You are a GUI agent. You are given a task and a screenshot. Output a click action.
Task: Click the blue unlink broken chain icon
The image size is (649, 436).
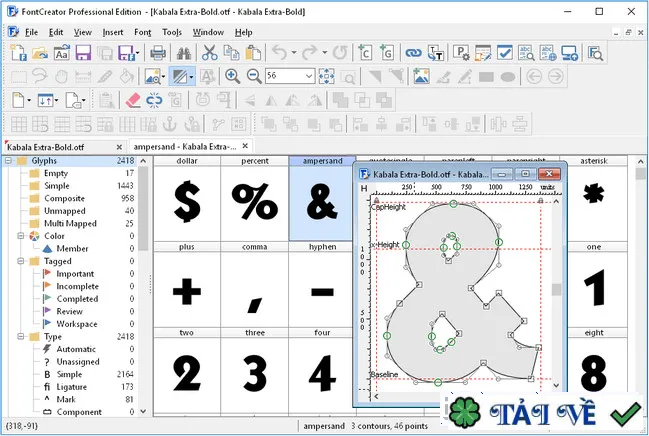154,100
